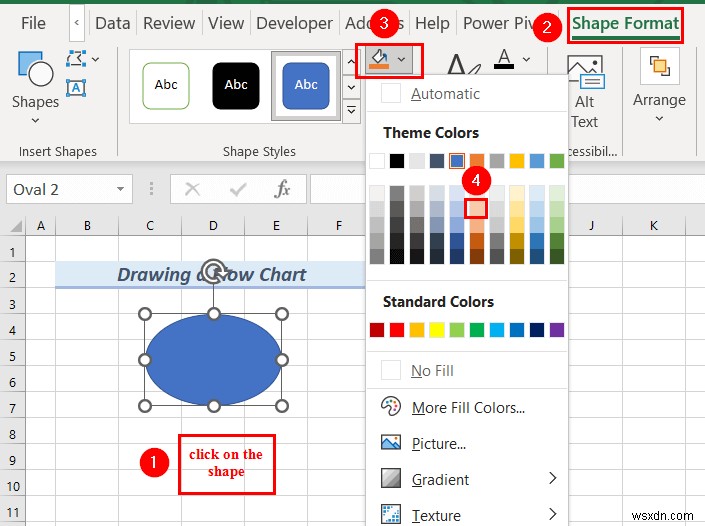Pick red from Standard Colors

pyautogui.click(x=397, y=330)
